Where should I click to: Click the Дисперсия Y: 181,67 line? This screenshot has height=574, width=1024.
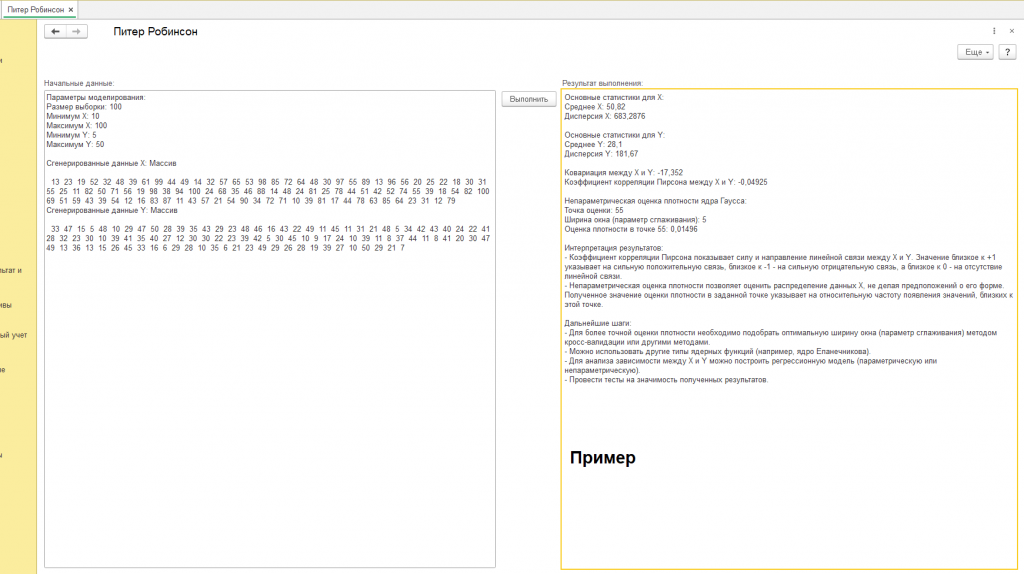[601, 154]
